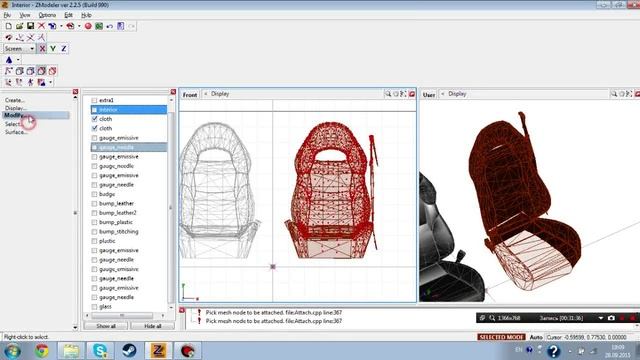The width and height of the screenshot is (640, 360).
Task: Check the bump_plastic checkbox
Action: 94,222
